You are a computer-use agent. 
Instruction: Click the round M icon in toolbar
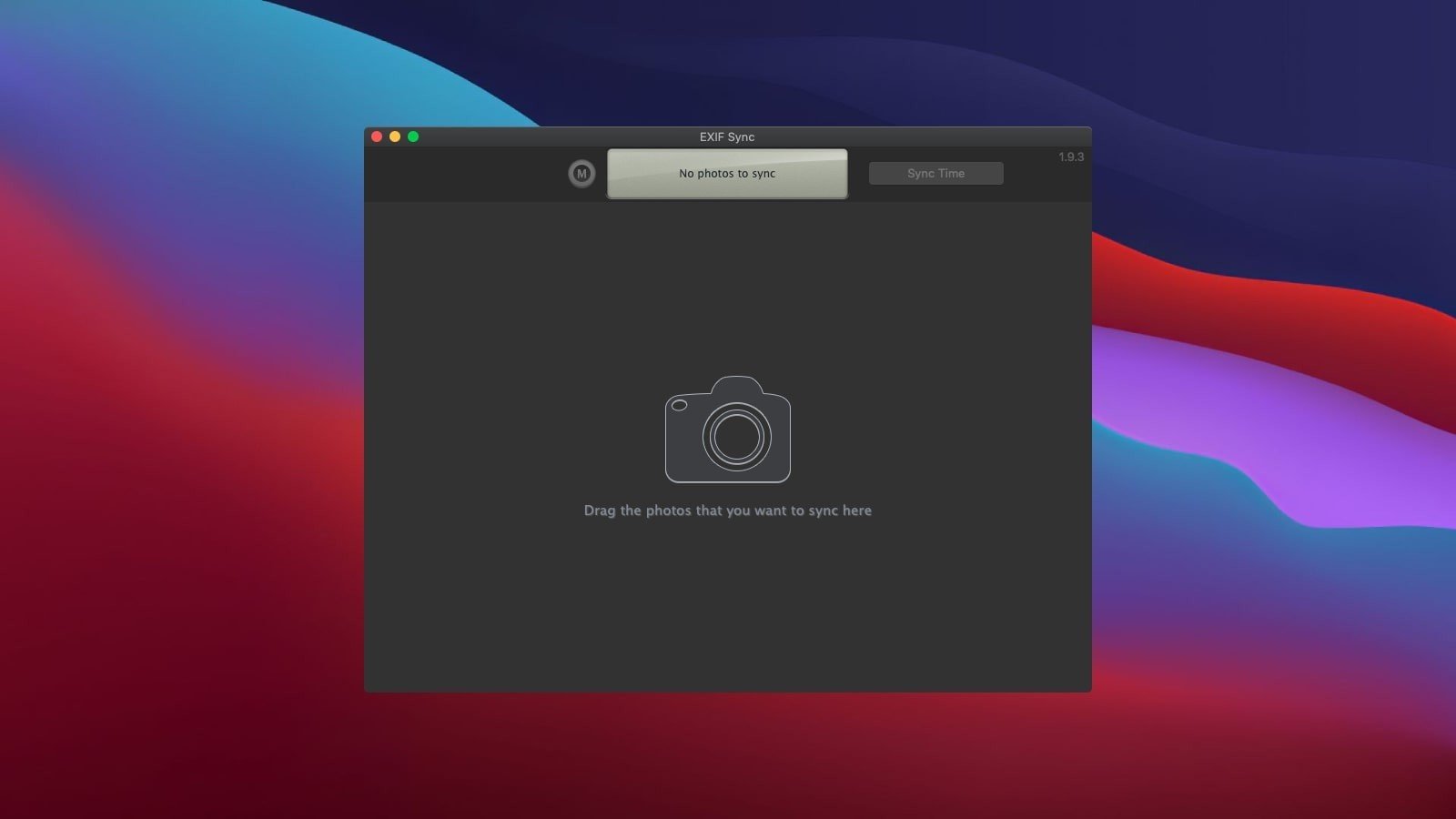pos(581,173)
